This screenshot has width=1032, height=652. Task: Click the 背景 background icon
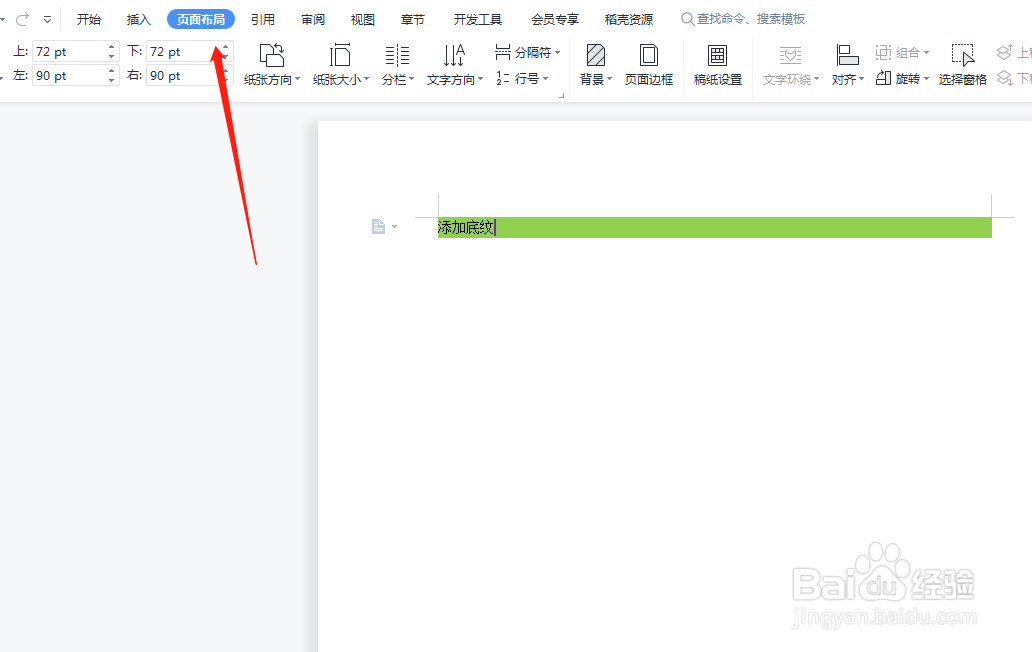pos(596,55)
